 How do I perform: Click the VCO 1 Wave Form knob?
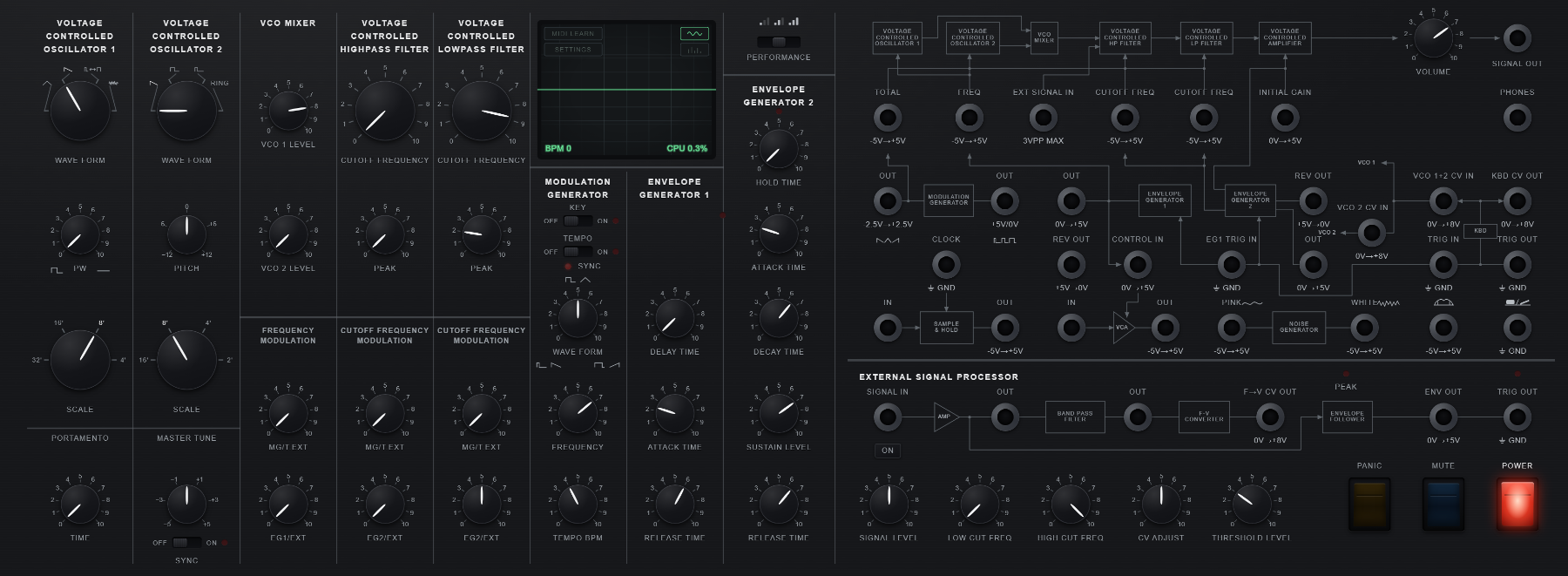pos(80,110)
